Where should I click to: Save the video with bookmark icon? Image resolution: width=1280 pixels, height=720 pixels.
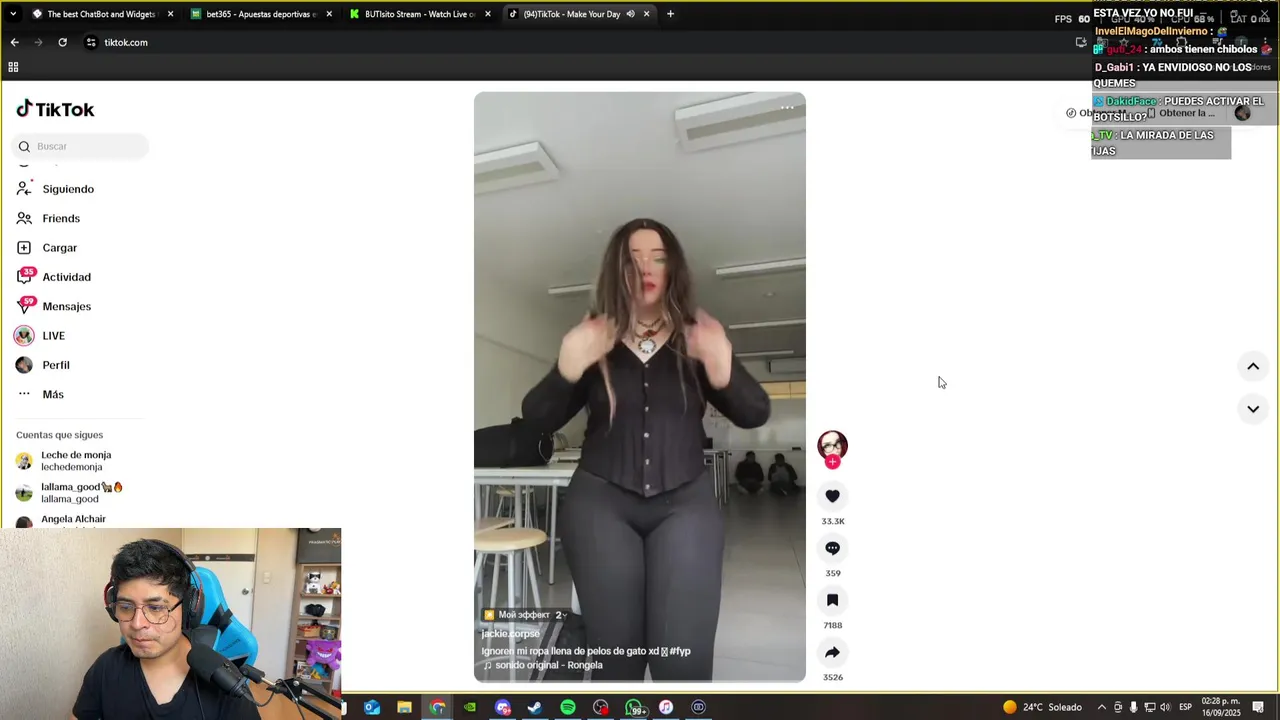(x=832, y=600)
